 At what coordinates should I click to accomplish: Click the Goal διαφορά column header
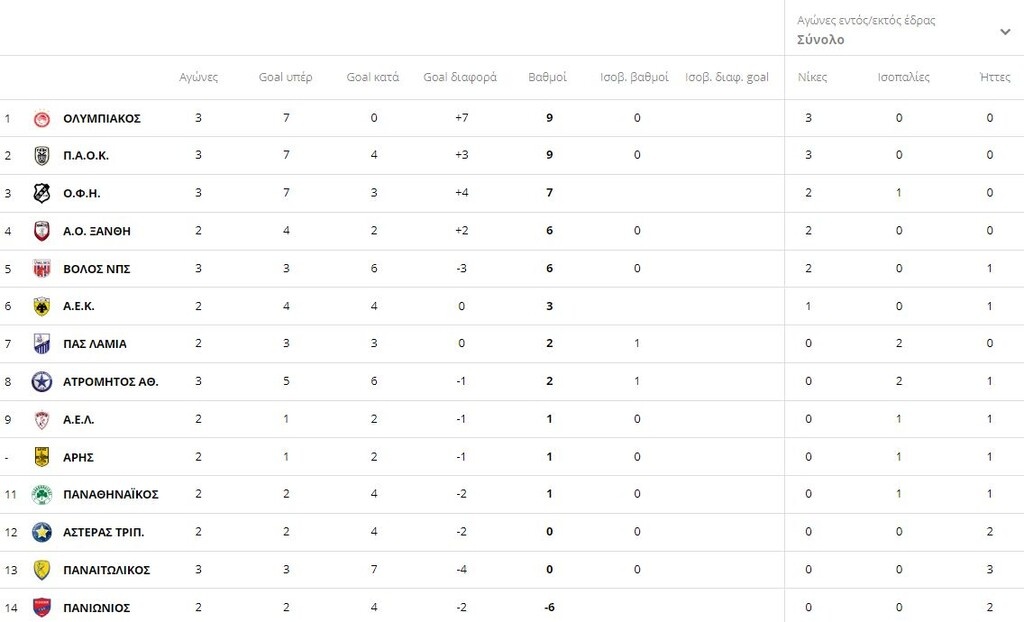pos(460,77)
